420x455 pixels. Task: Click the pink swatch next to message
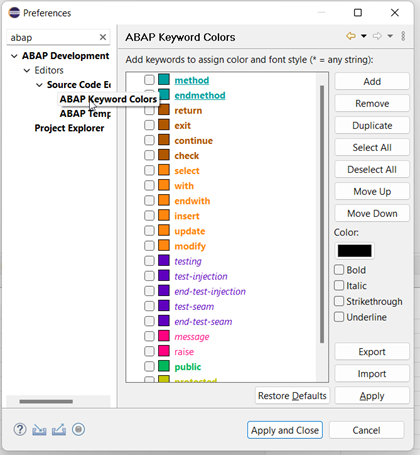[x=164, y=336]
